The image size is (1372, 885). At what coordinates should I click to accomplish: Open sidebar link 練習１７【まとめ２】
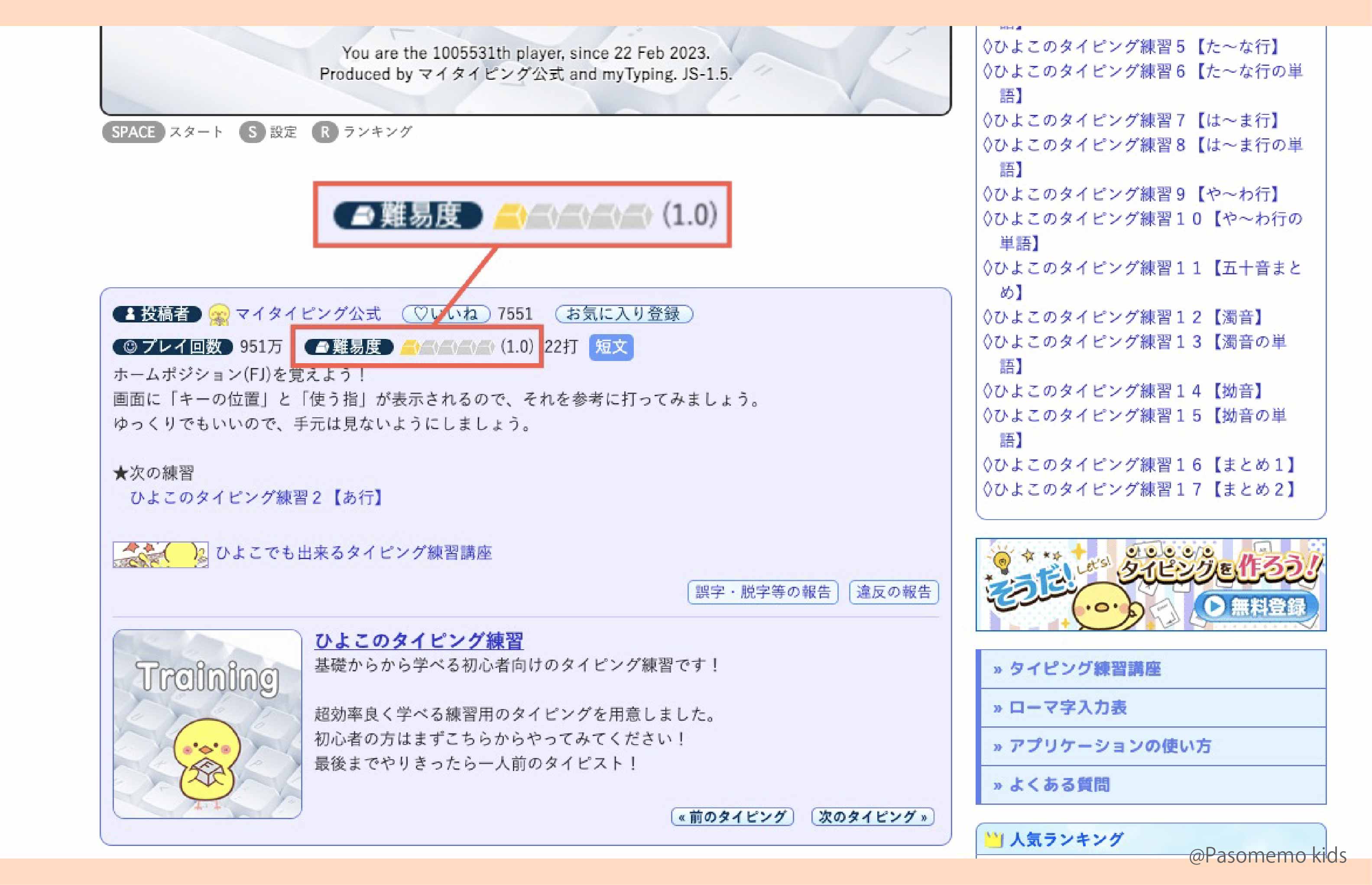pos(1141,489)
